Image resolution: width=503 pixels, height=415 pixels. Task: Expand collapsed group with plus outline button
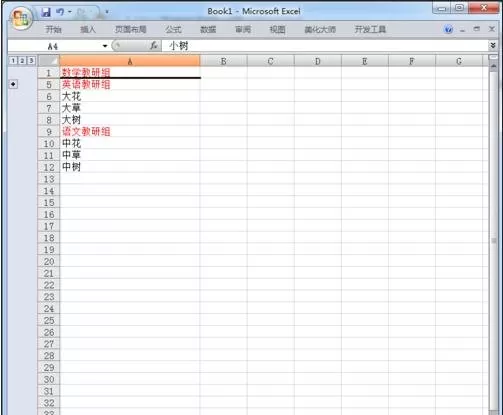tap(13, 84)
